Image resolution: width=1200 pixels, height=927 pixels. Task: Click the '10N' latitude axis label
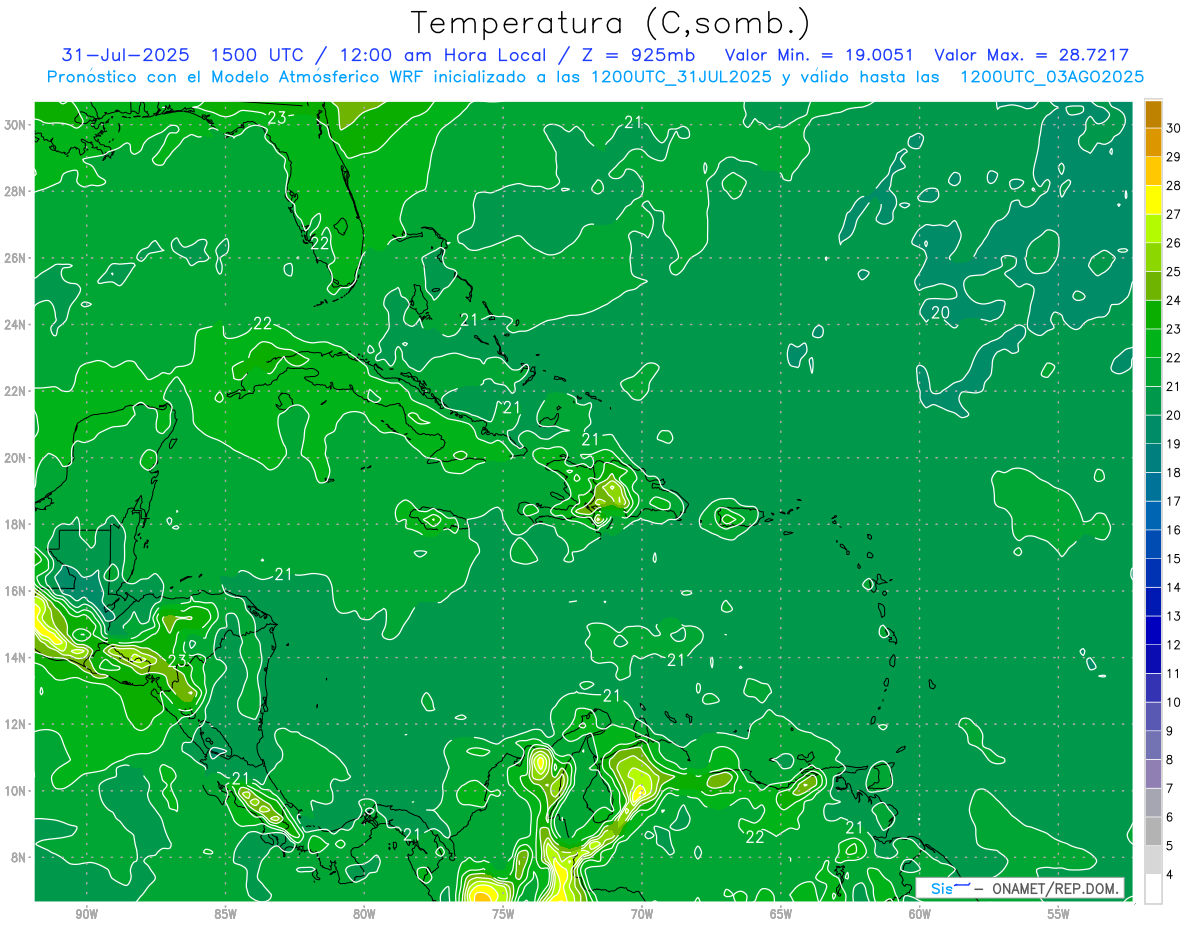tap(15, 791)
